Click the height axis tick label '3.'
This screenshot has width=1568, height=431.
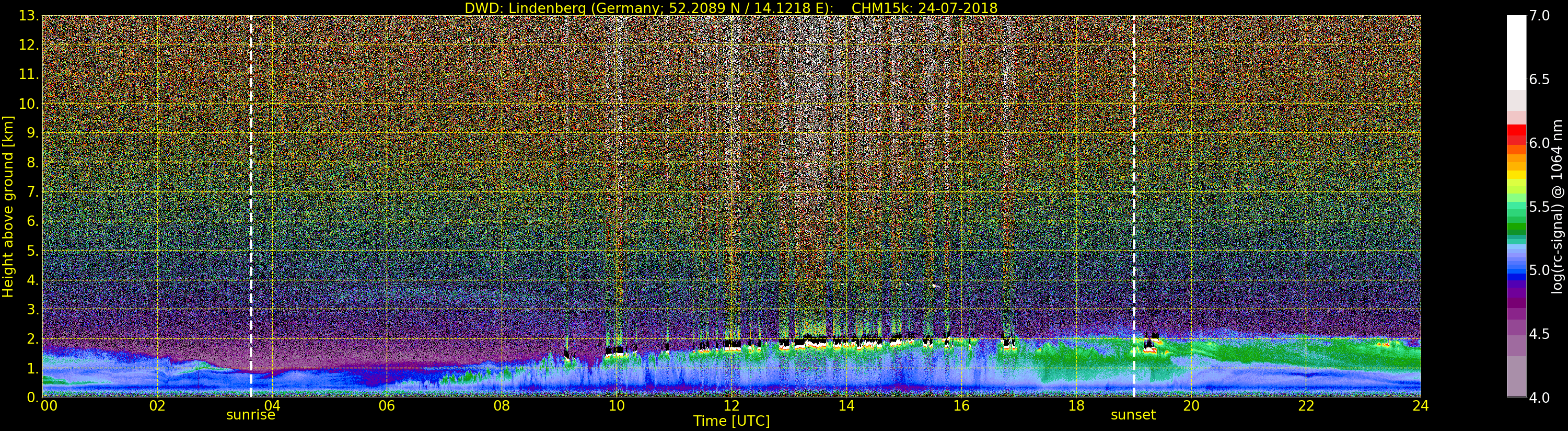pyautogui.click(x=33, y=309)
